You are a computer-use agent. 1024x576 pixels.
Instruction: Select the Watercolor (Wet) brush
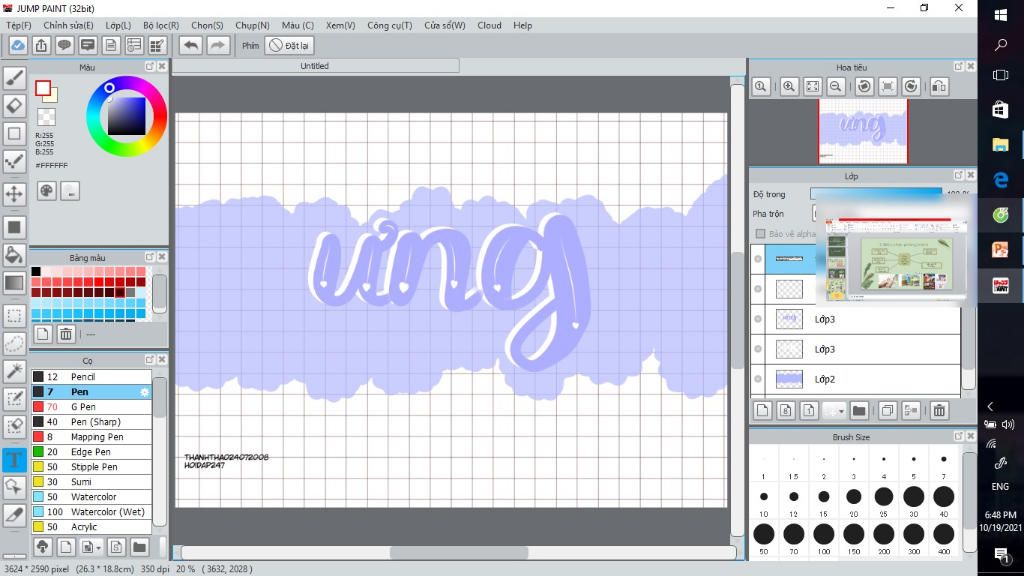(91, 512)
